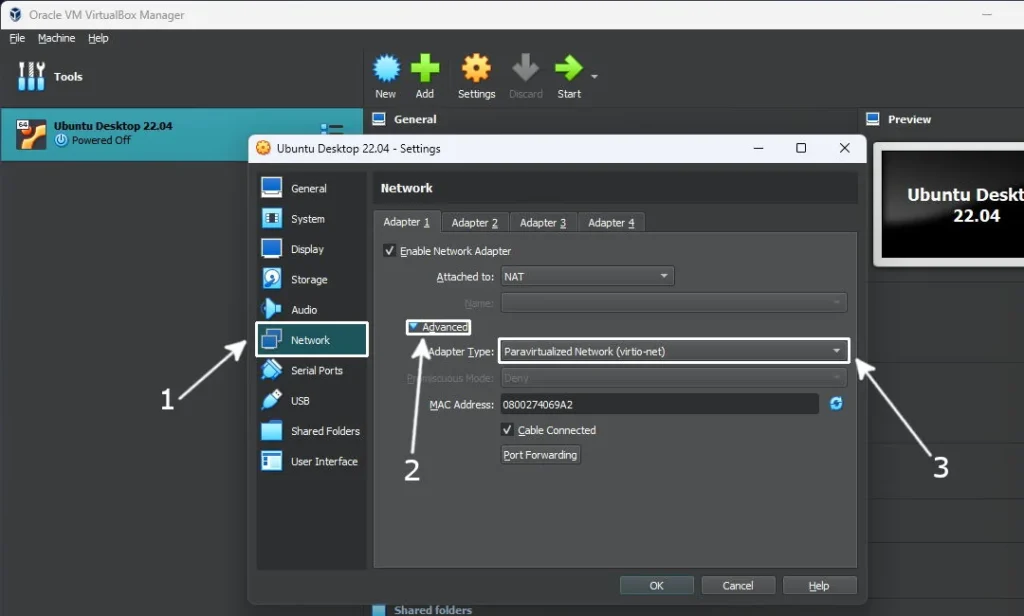
Task: Open Shared Folders settings category
Action: coord(312,431)
